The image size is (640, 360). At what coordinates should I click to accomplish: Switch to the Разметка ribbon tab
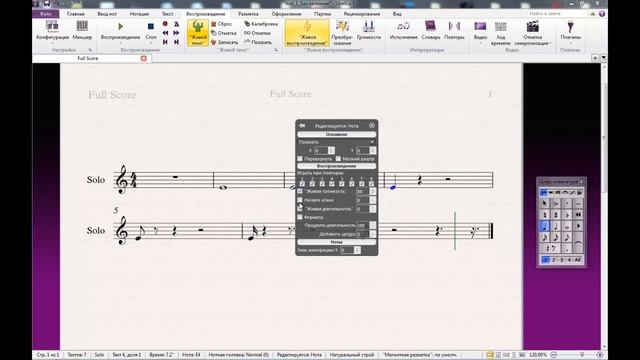(x=248, y=13)
